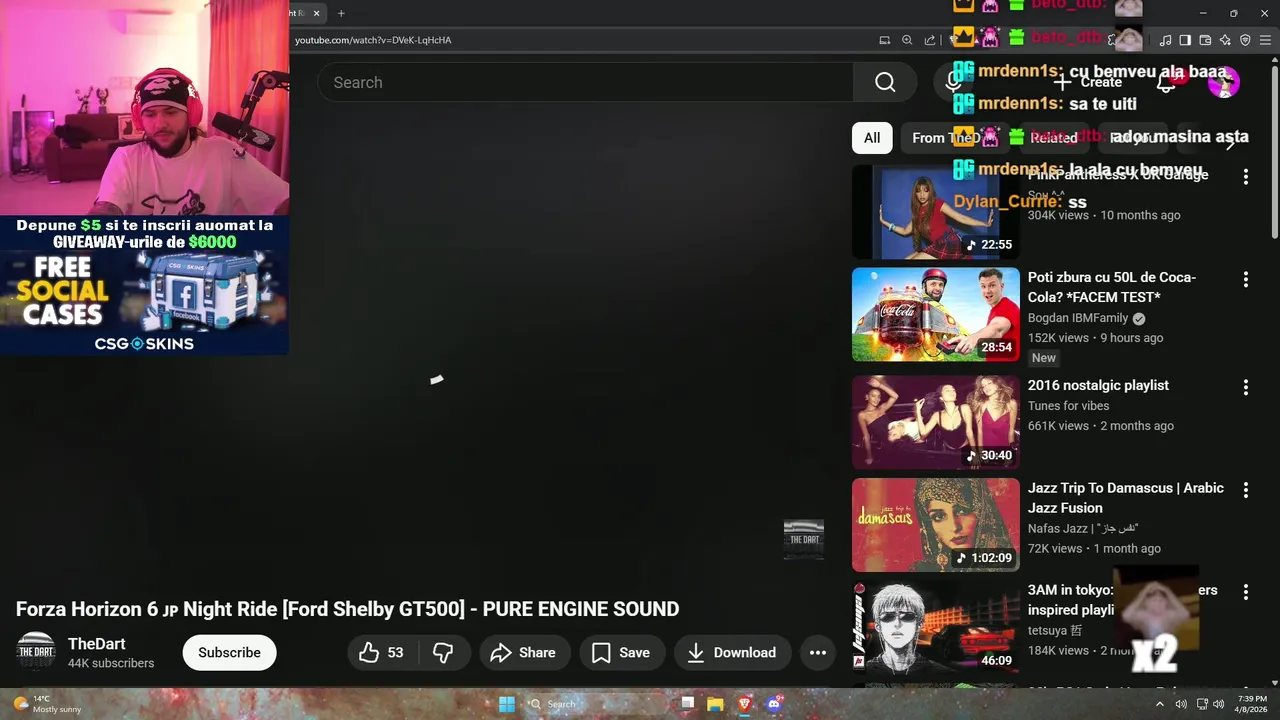This screenshot has height=720, width=1280.
Task: Open the browser hamburger menu
Action: tap(1265, 40)
